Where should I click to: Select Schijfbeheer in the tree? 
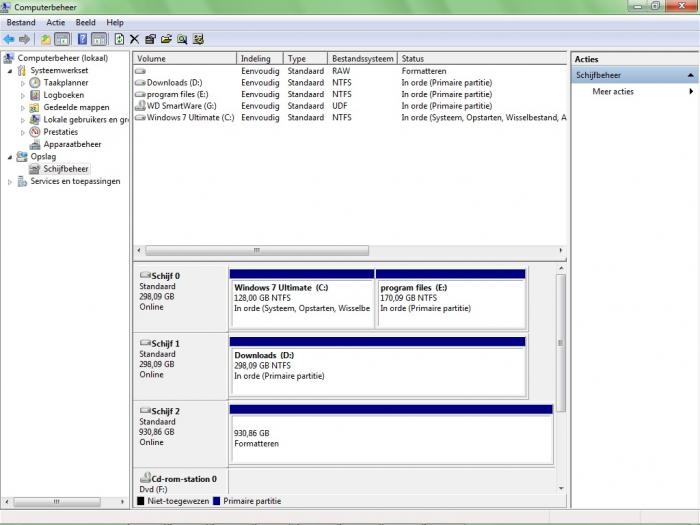(66, 169)
